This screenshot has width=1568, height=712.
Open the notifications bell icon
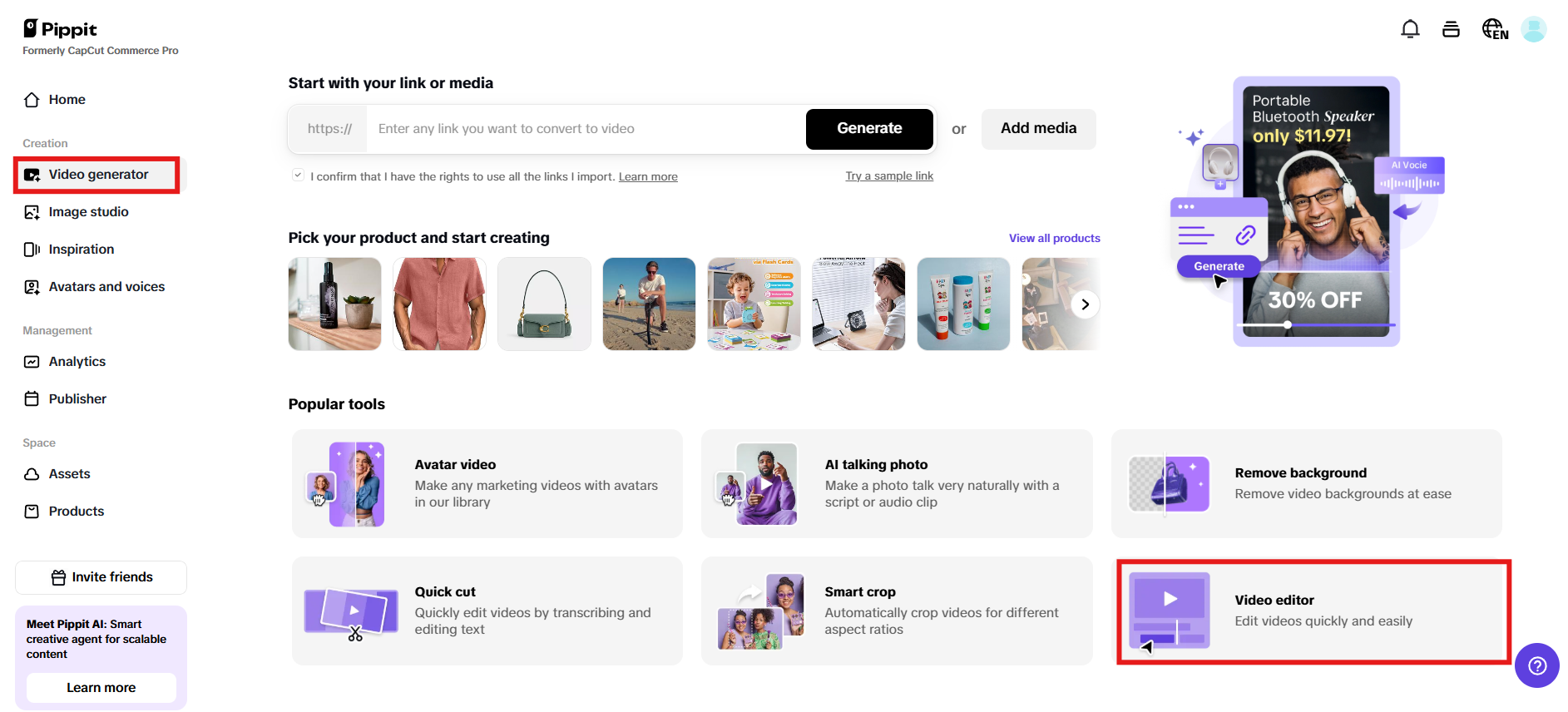click(x=1410, y=29)
